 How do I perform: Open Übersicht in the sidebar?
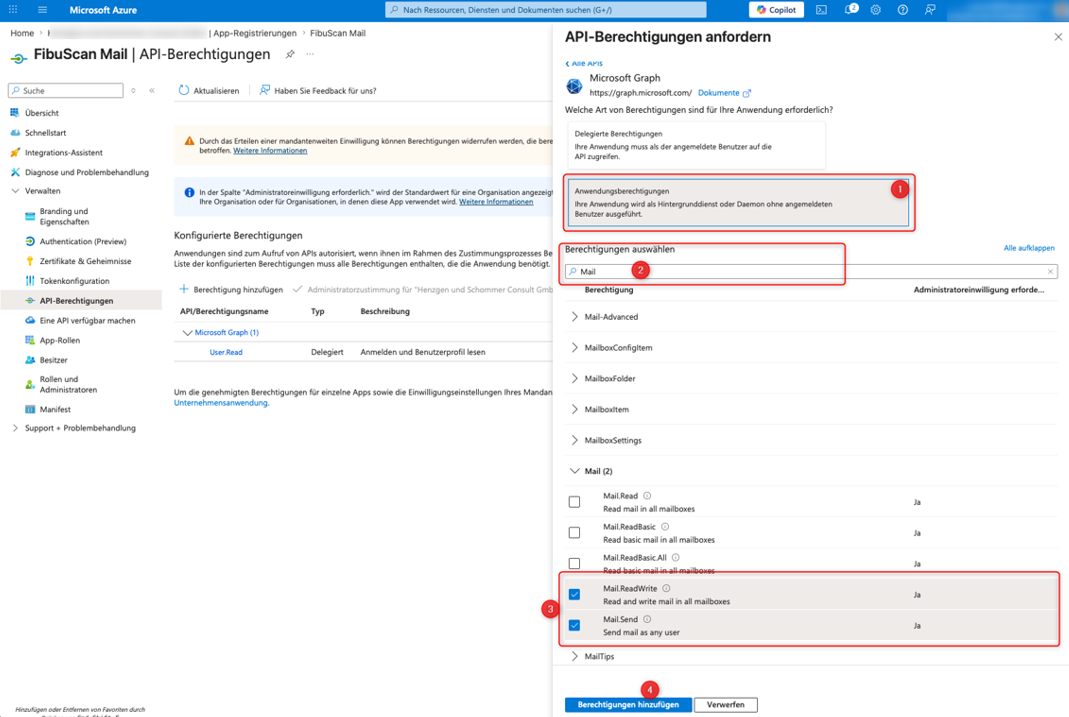click(42, 113)
